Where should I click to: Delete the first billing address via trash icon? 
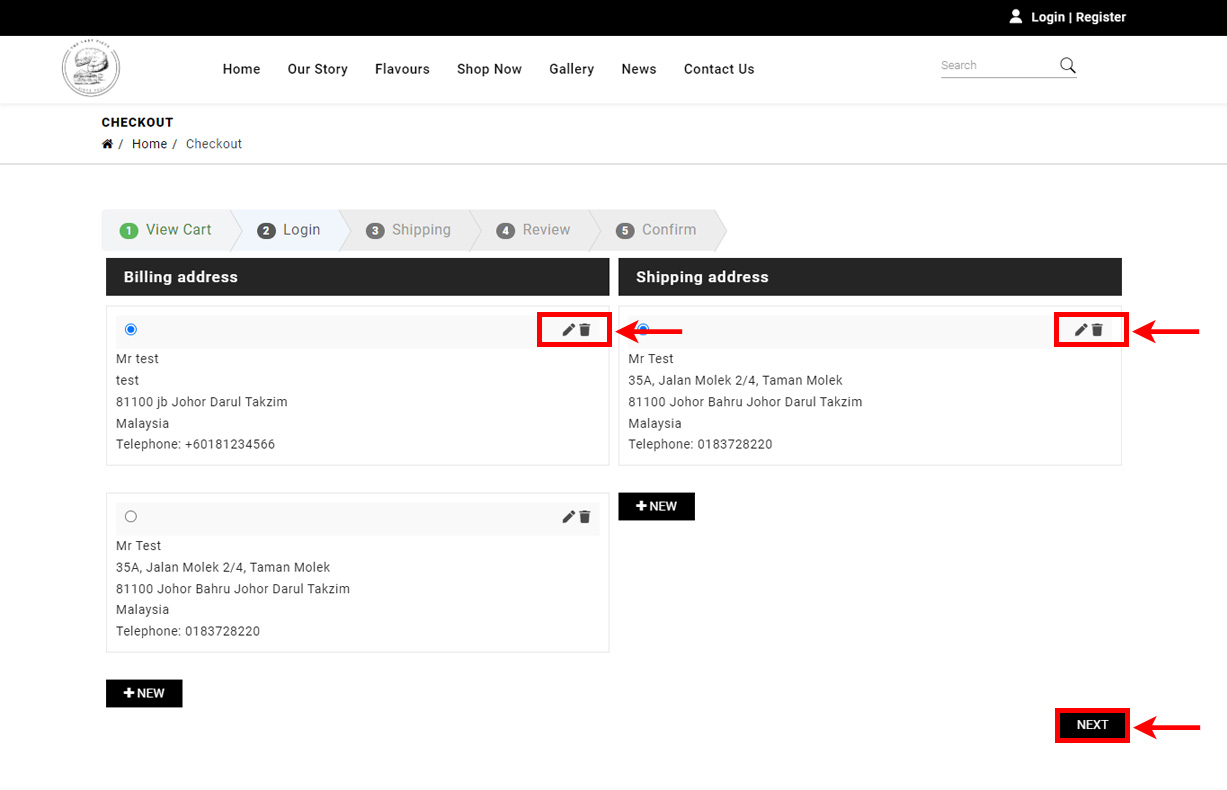tap(585, 330)
